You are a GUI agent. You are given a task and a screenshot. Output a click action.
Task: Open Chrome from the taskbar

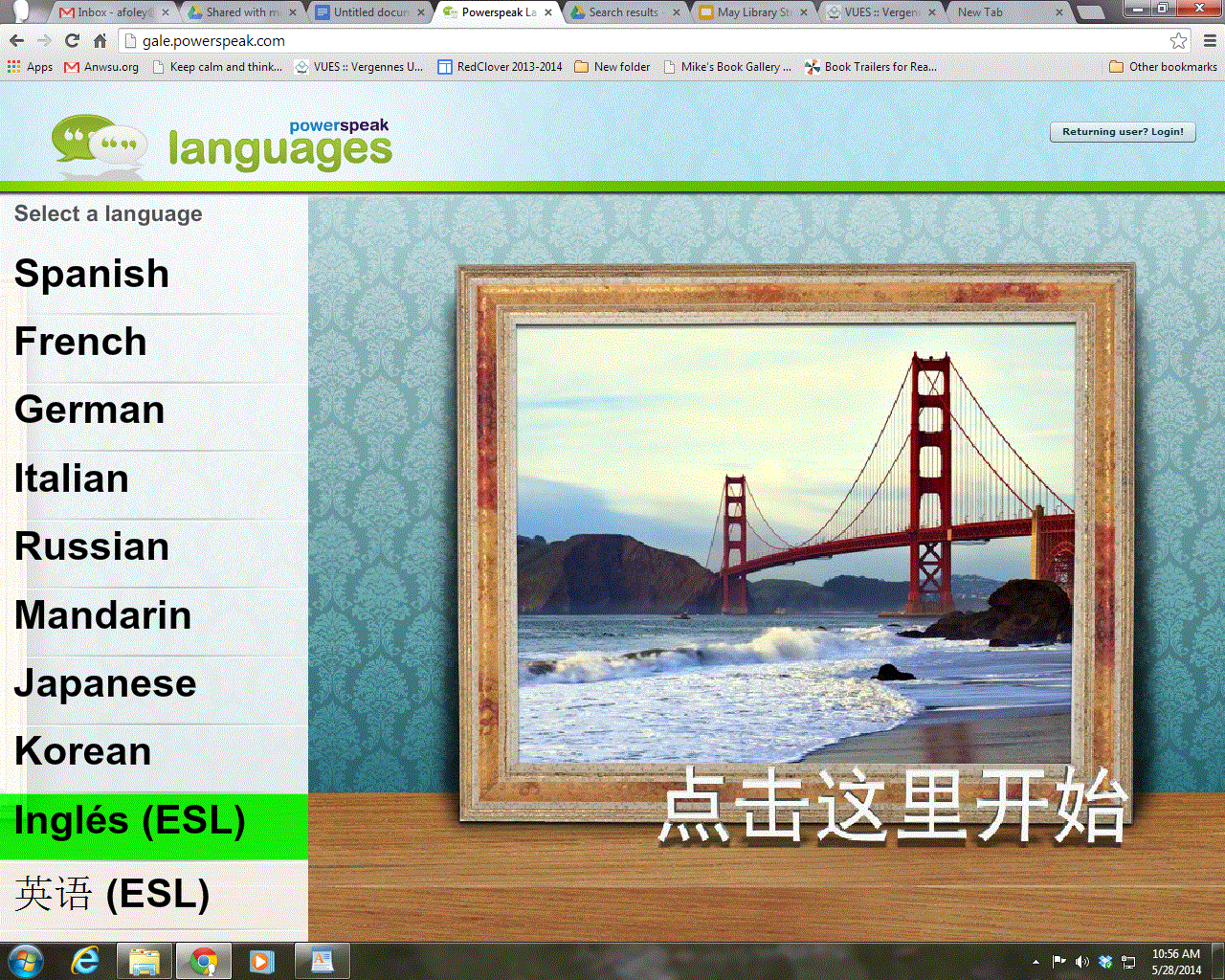[x=203, y=961]
